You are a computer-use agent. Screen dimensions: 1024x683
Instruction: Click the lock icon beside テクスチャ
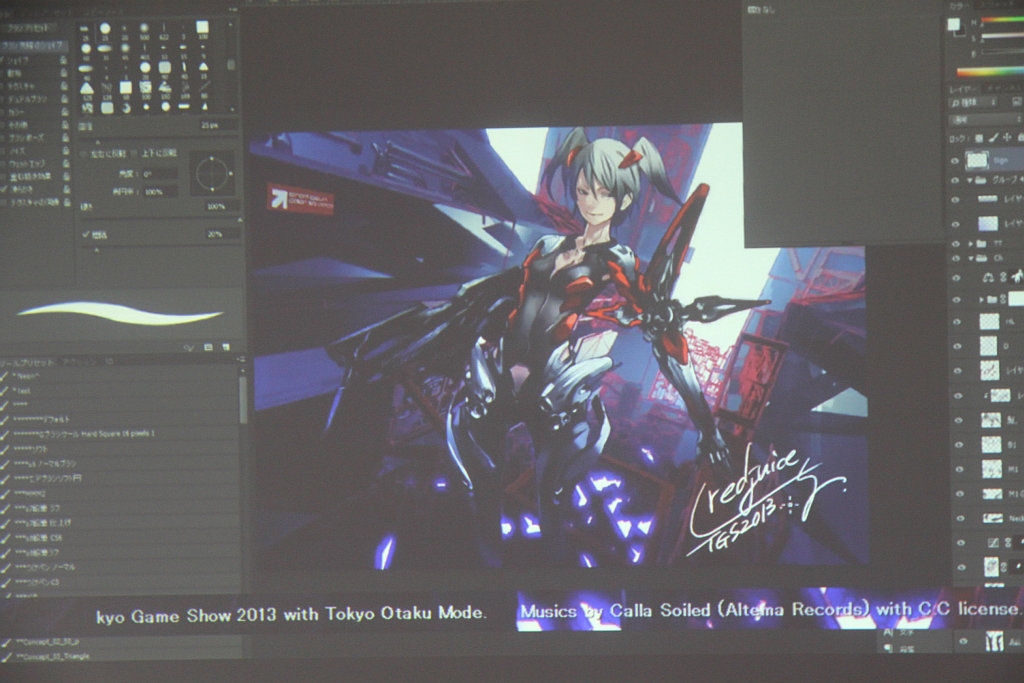pyautogui.click(x=64, y=86)
